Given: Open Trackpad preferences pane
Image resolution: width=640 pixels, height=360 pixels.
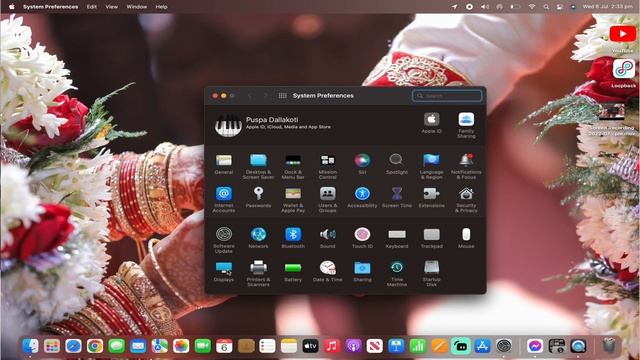Looking at the screenshot, I should [x=431, y=238].
